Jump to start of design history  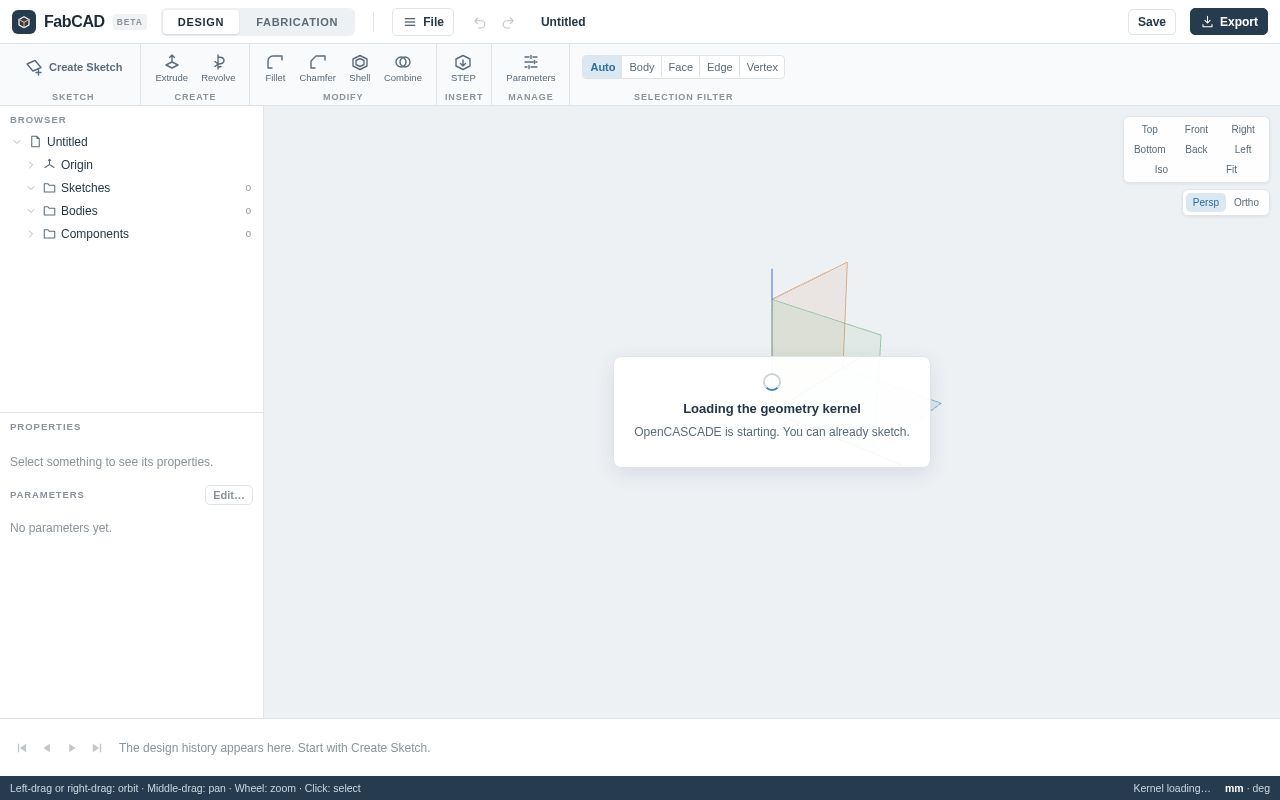click(22, 748)
